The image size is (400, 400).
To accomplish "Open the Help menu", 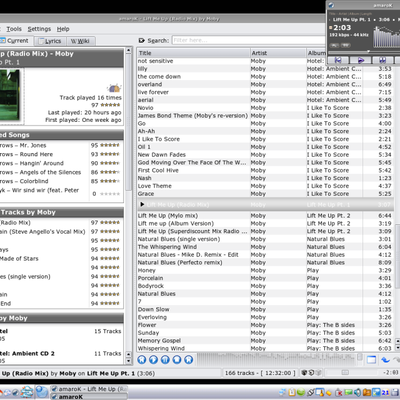I will click(x=63, y=29).
